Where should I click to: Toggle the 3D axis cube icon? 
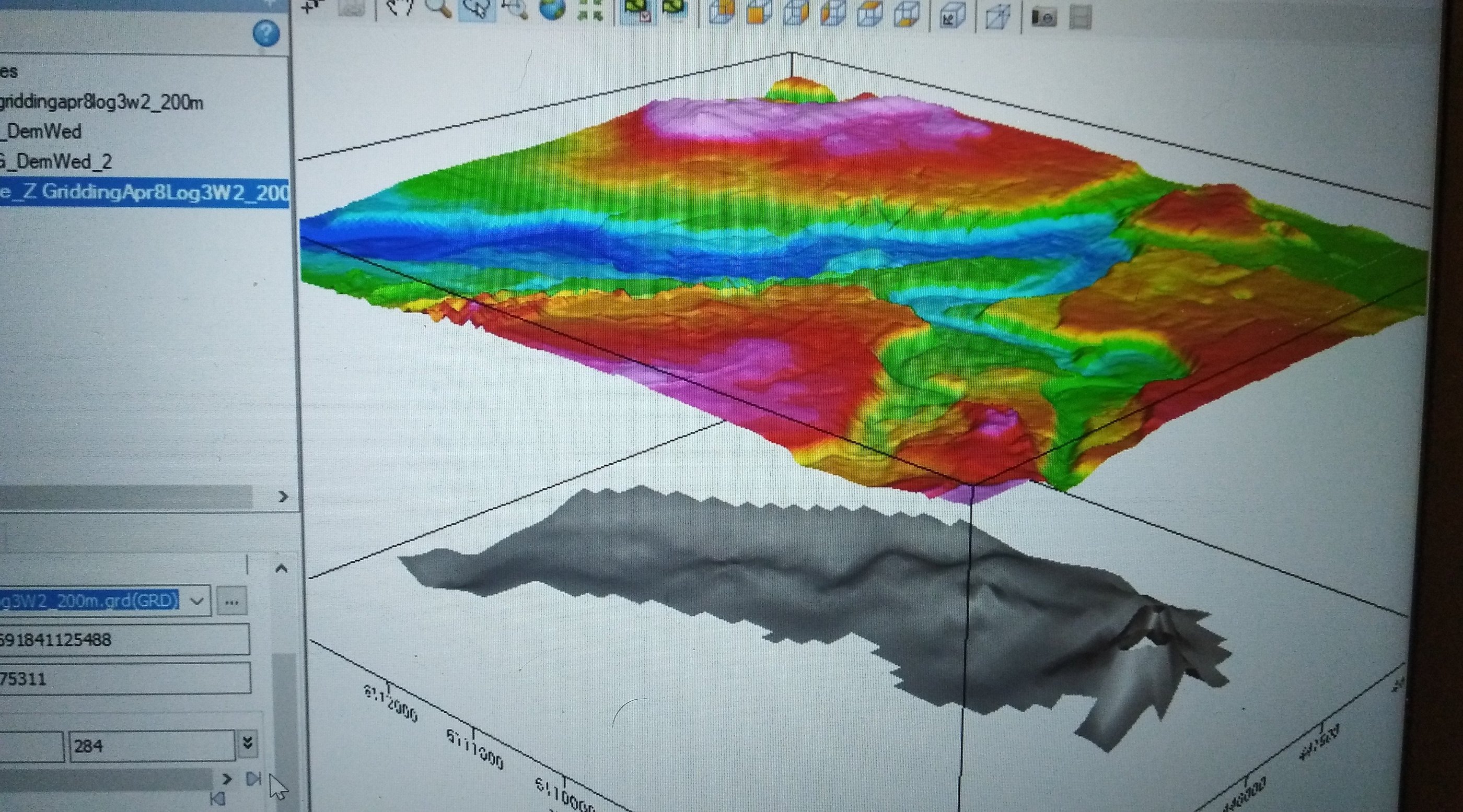point(952,15)
